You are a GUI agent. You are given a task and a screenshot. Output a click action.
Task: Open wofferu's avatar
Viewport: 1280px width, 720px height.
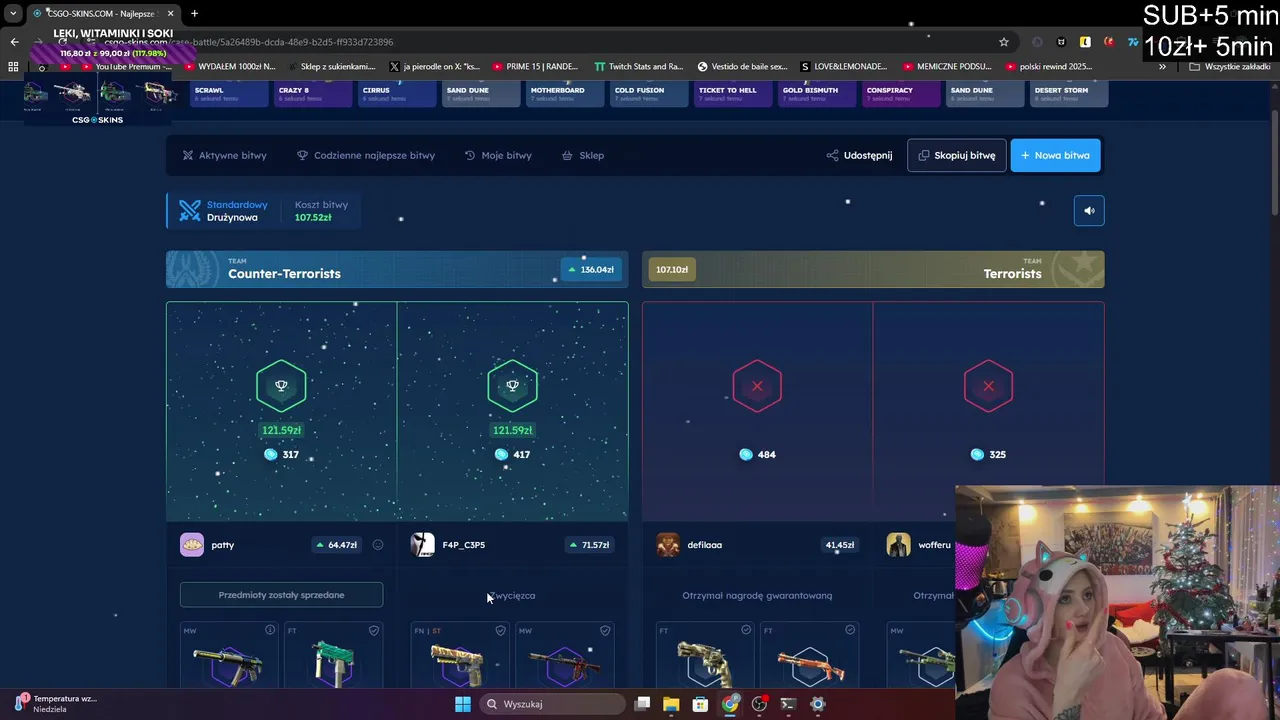pos(898,545)
